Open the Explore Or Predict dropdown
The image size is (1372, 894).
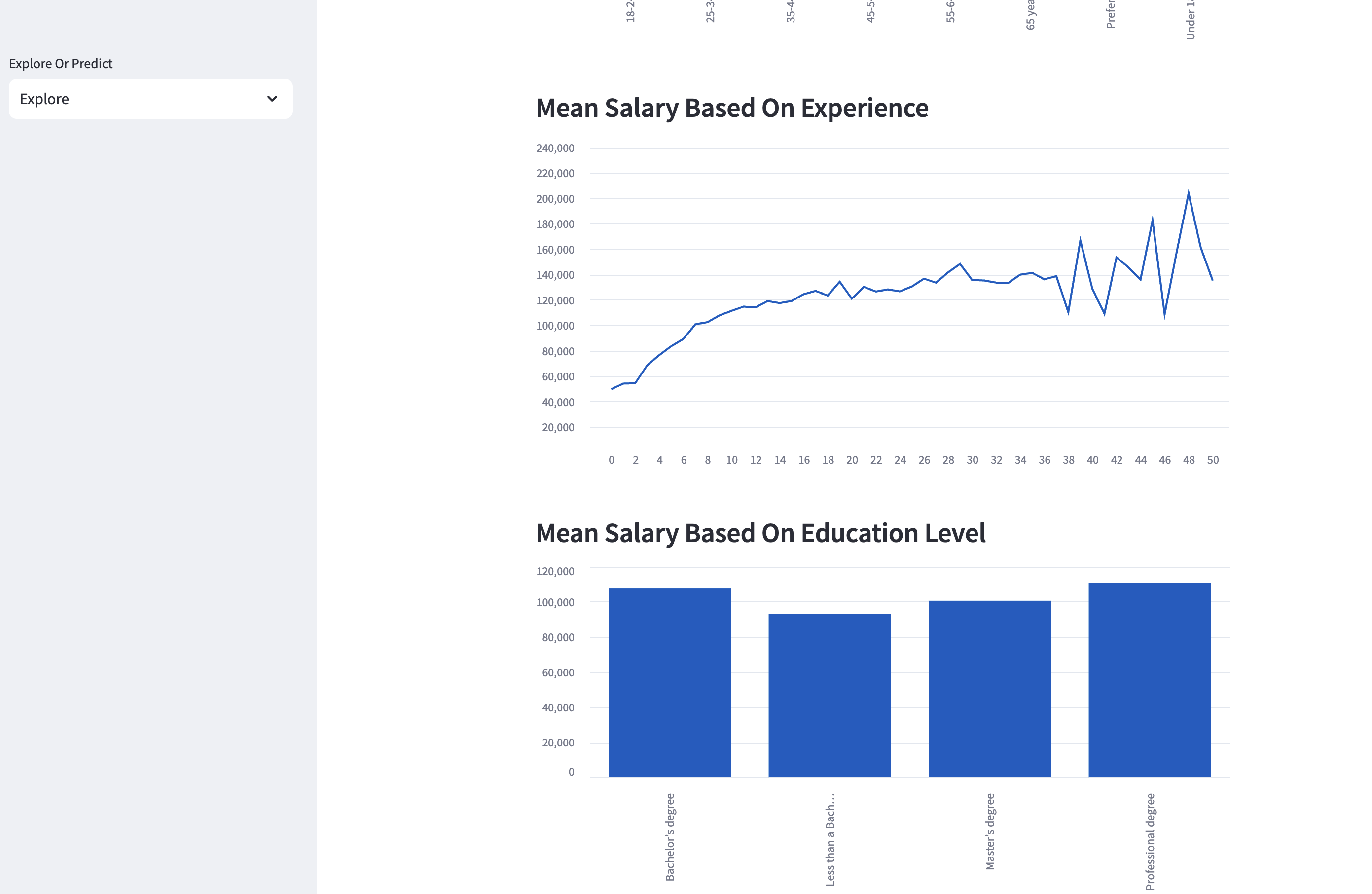pos(150,99)
